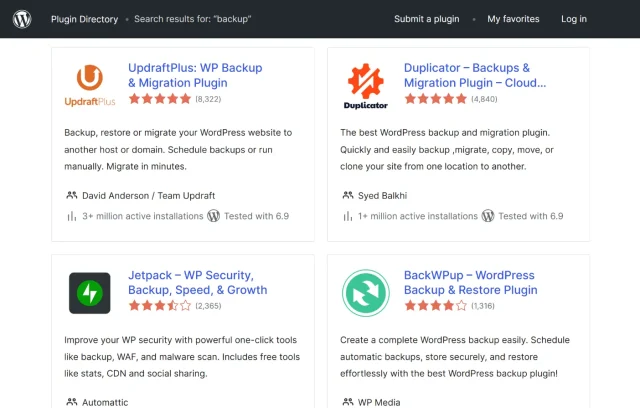Click Automattic author name
This screenshot has width=640, height=408.
tap(105, 402)
